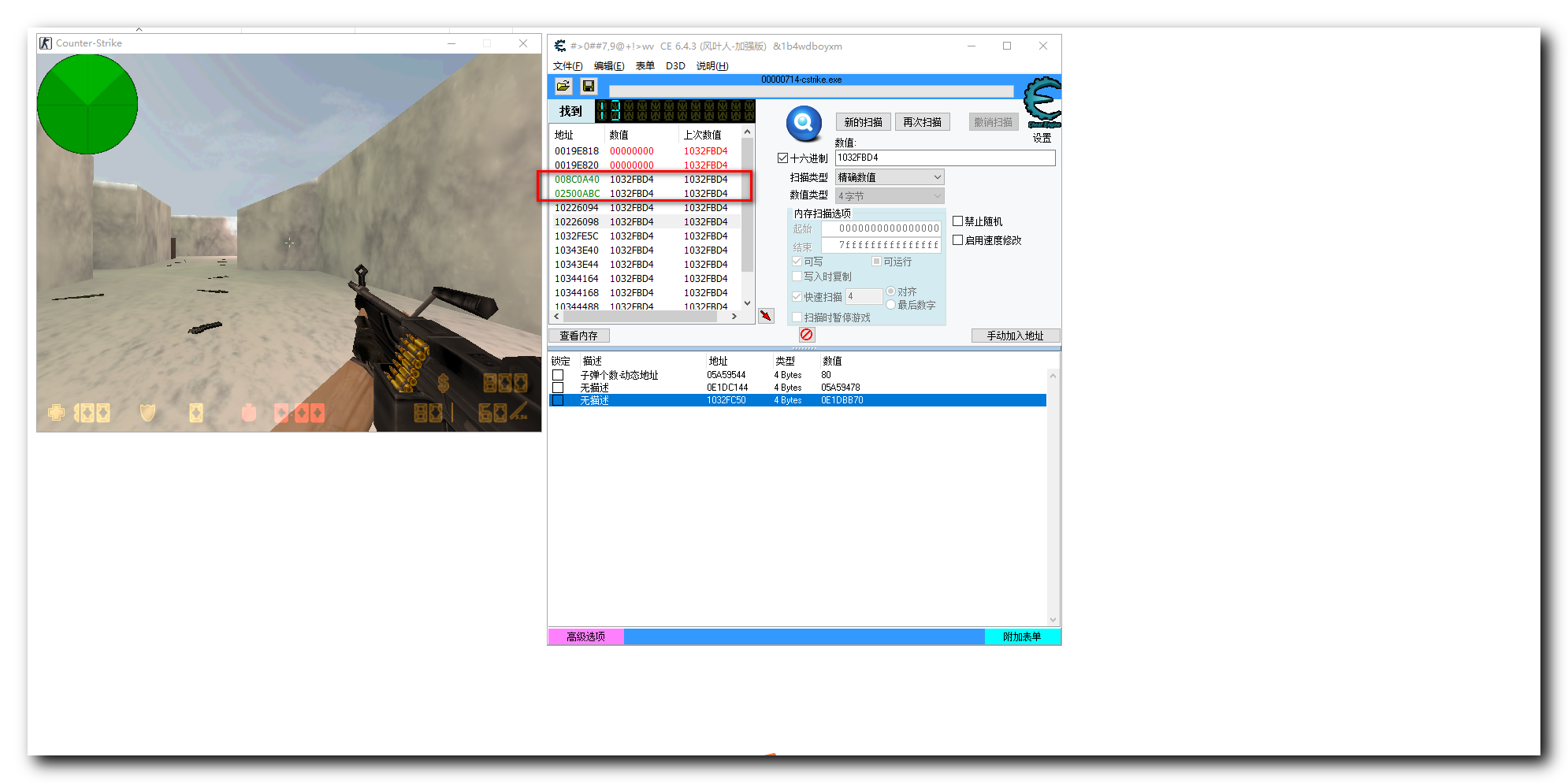Click the 查看内存 button
The image size is (1568, 783).
(579, 336)
